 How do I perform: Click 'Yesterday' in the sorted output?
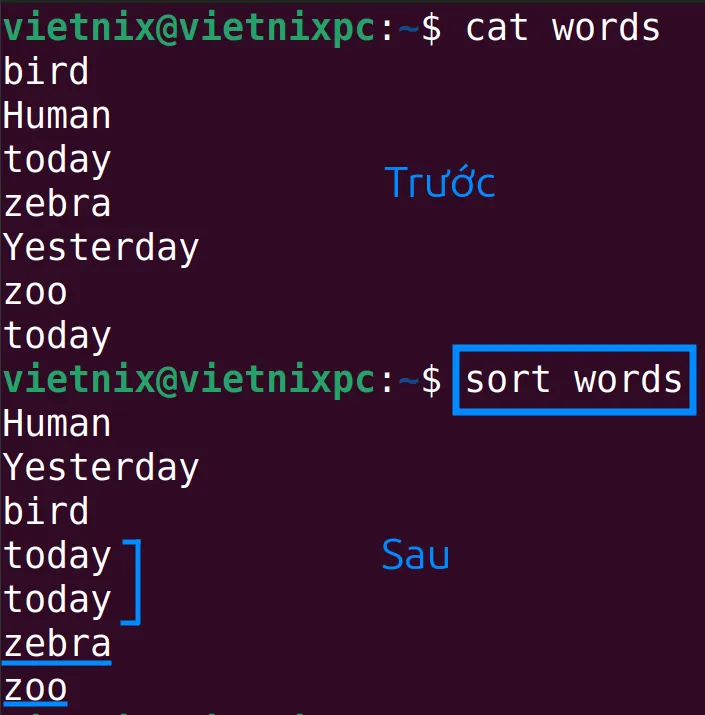[x=101, y=468]
